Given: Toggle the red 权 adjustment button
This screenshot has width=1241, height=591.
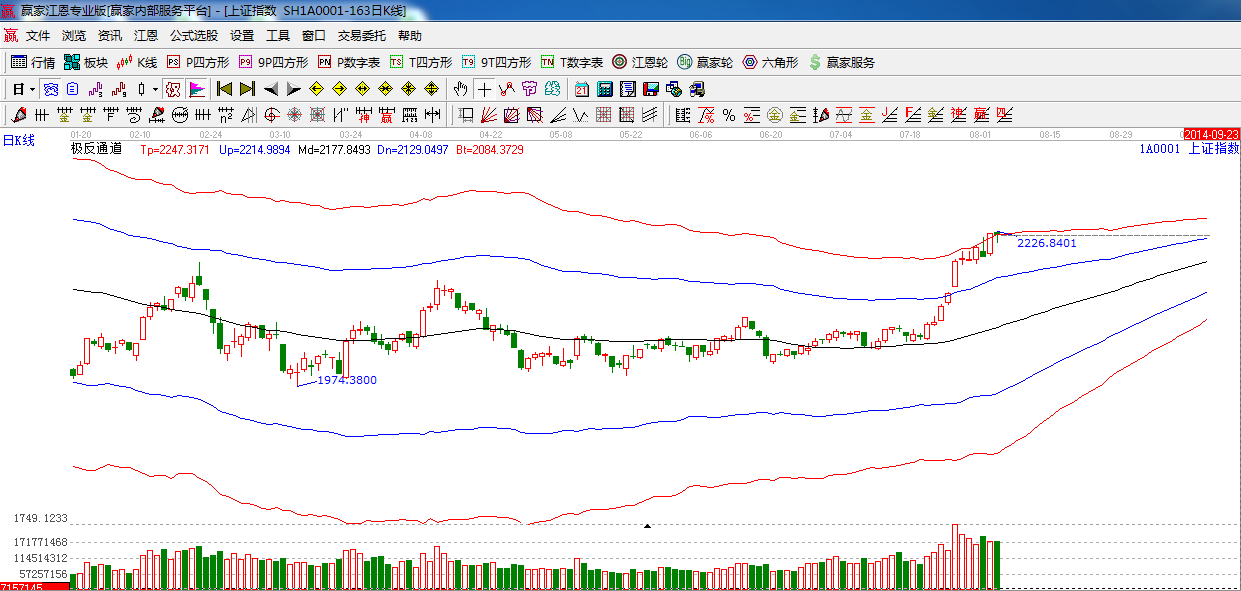Looking at the screenshot, I should click(173, 89).
